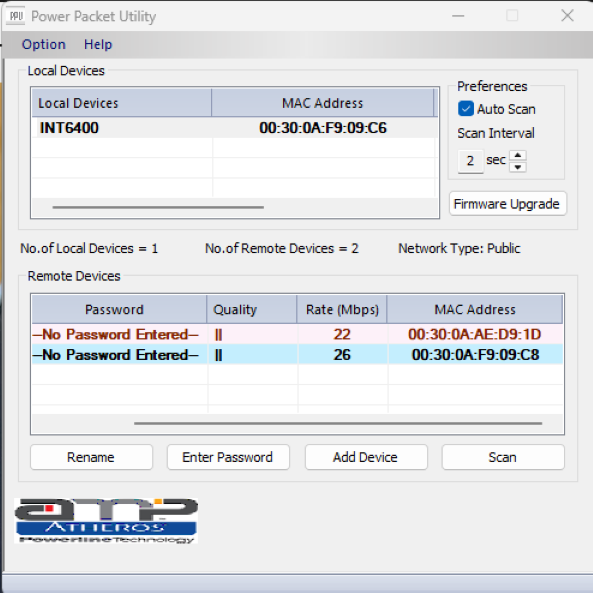
Task: Decrease scan interval with down arrow
Action: coord(518,167)
